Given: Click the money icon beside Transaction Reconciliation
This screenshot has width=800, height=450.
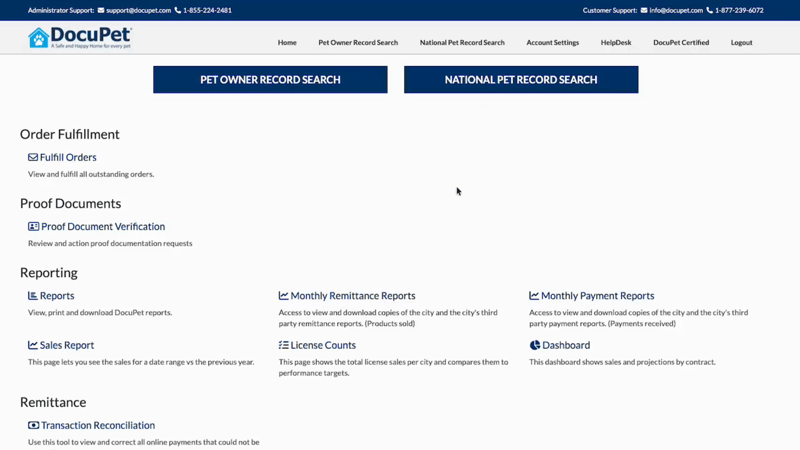Looking at the screenshot, I should pos(33,425).
